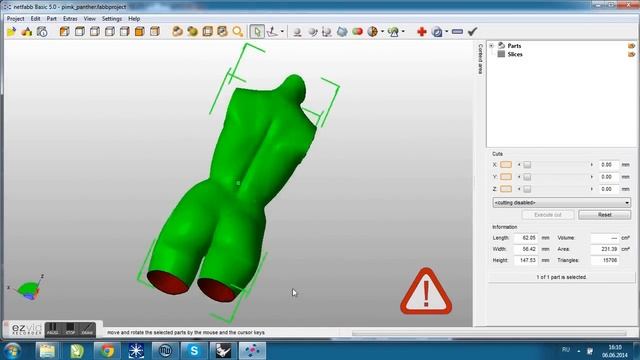Open dropdown arrow beside align tool
640x360 pixels.
click(x=282, y=31)
